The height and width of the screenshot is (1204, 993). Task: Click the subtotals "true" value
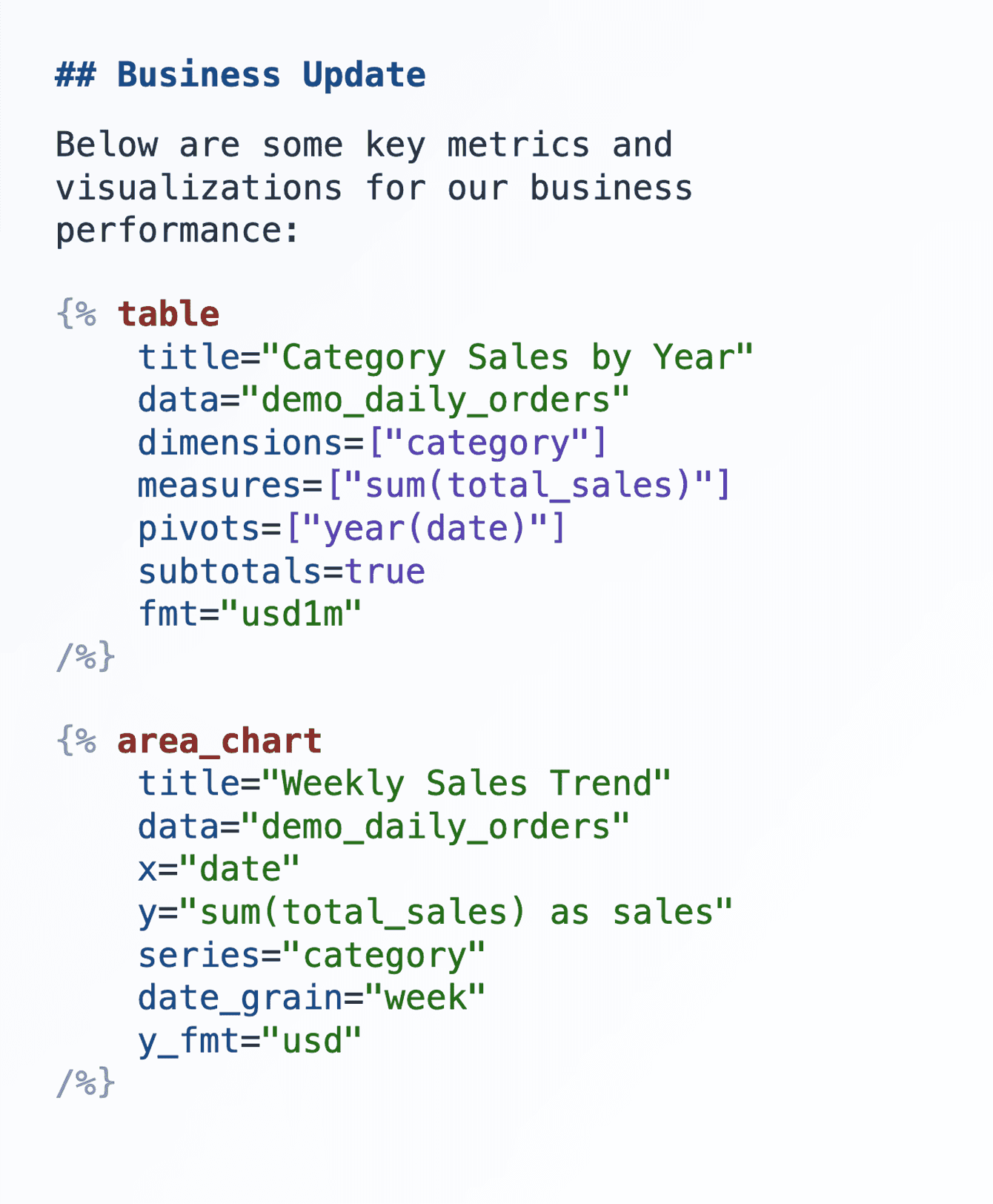385,572
